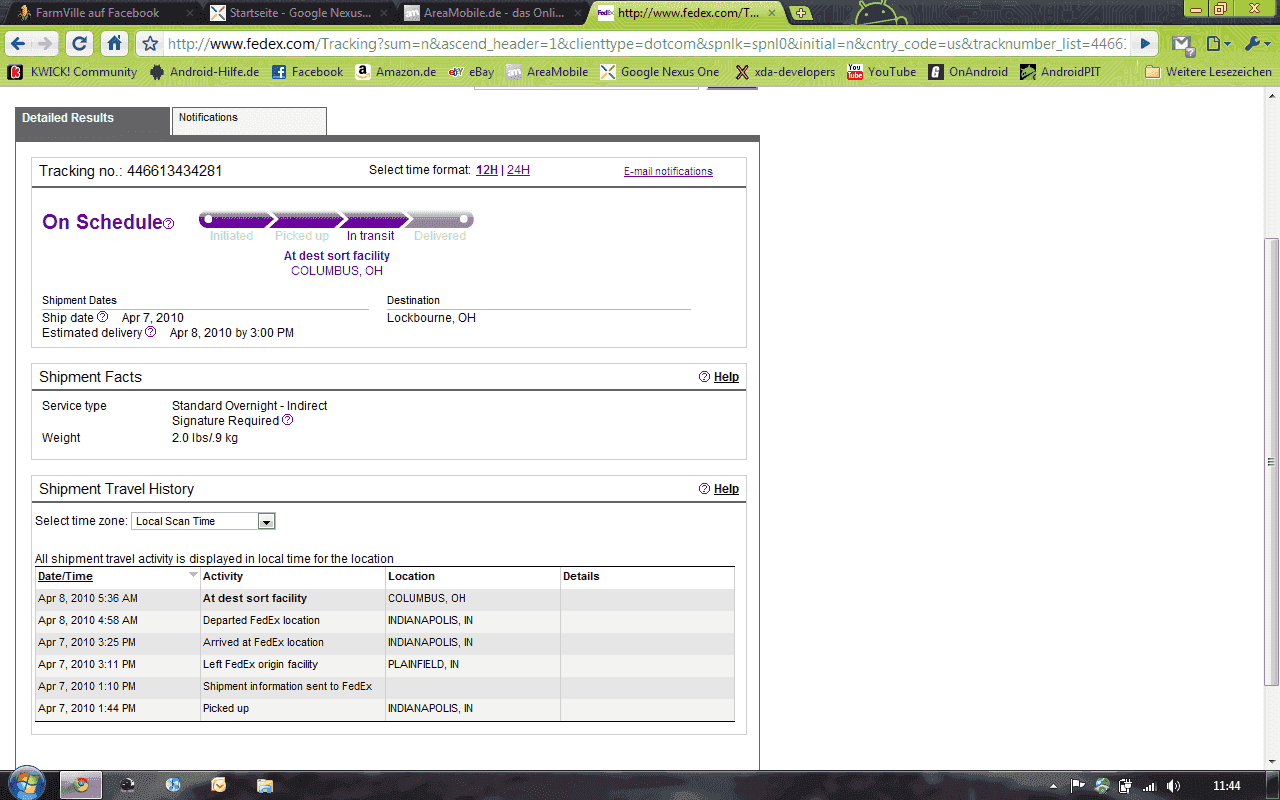Open Shipment Travel History Help link

coord(726,489)
